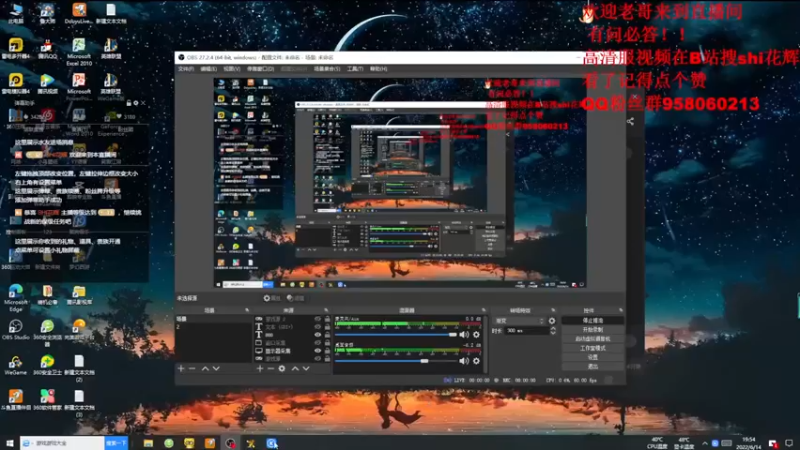The height and width of the screenshot is (450, 800).
Task: Toggle lock on 游戏源 2 source
Action: tap(327, 319)
